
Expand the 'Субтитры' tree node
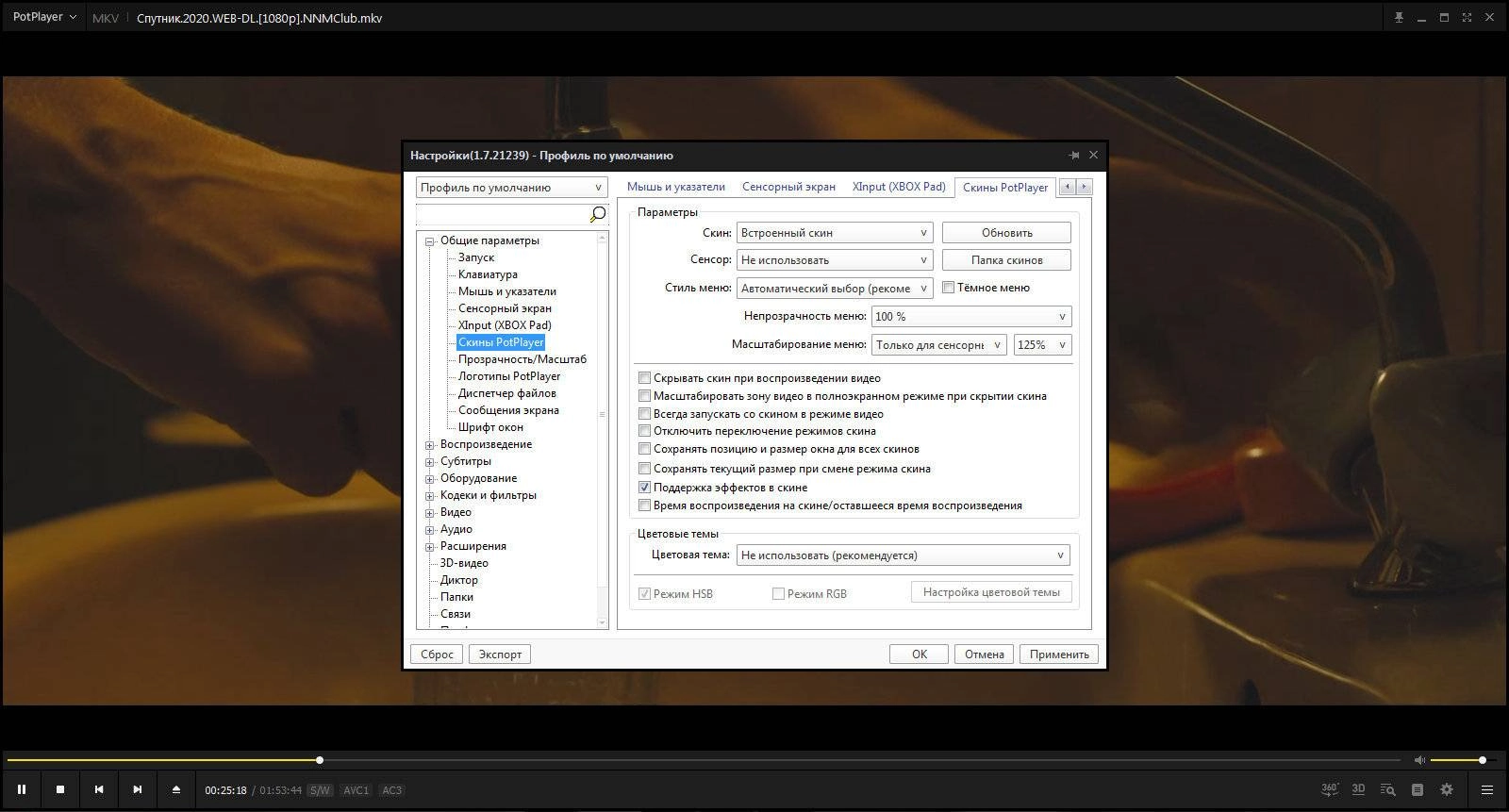pos(430,461)
